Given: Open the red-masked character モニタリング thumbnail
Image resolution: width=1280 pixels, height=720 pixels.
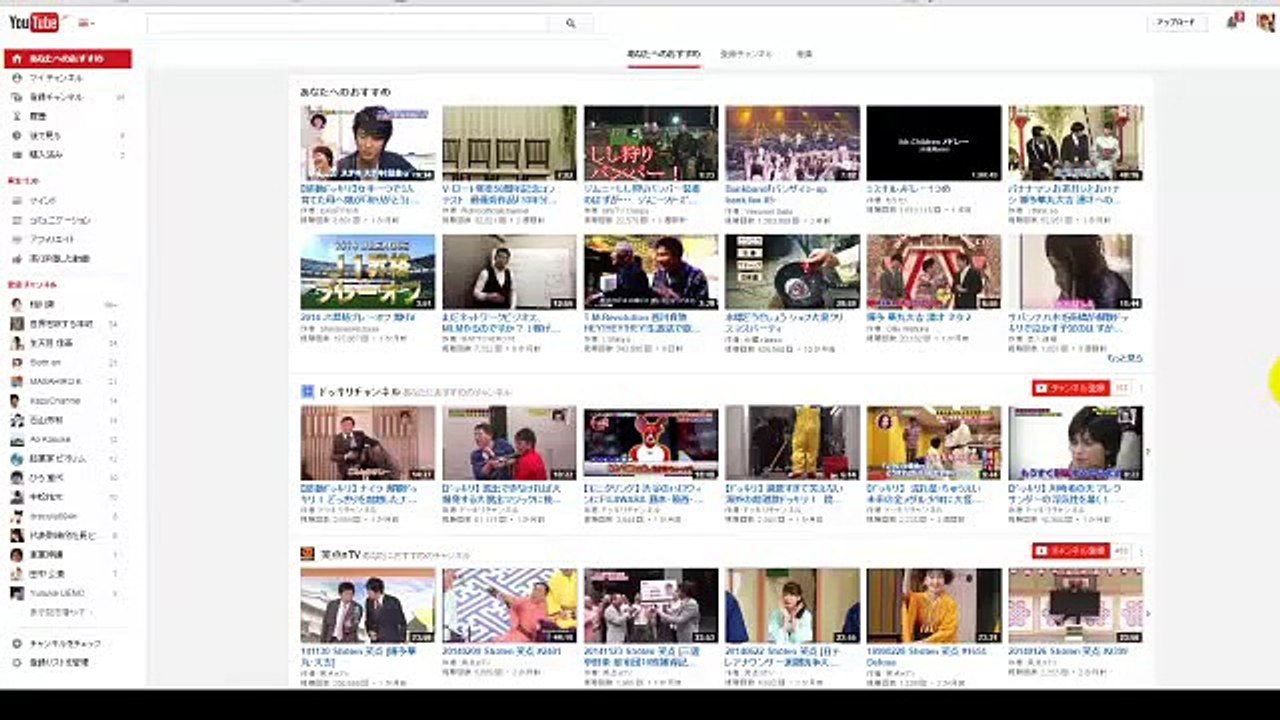Looking at the screenshot, I should [651, 443].
